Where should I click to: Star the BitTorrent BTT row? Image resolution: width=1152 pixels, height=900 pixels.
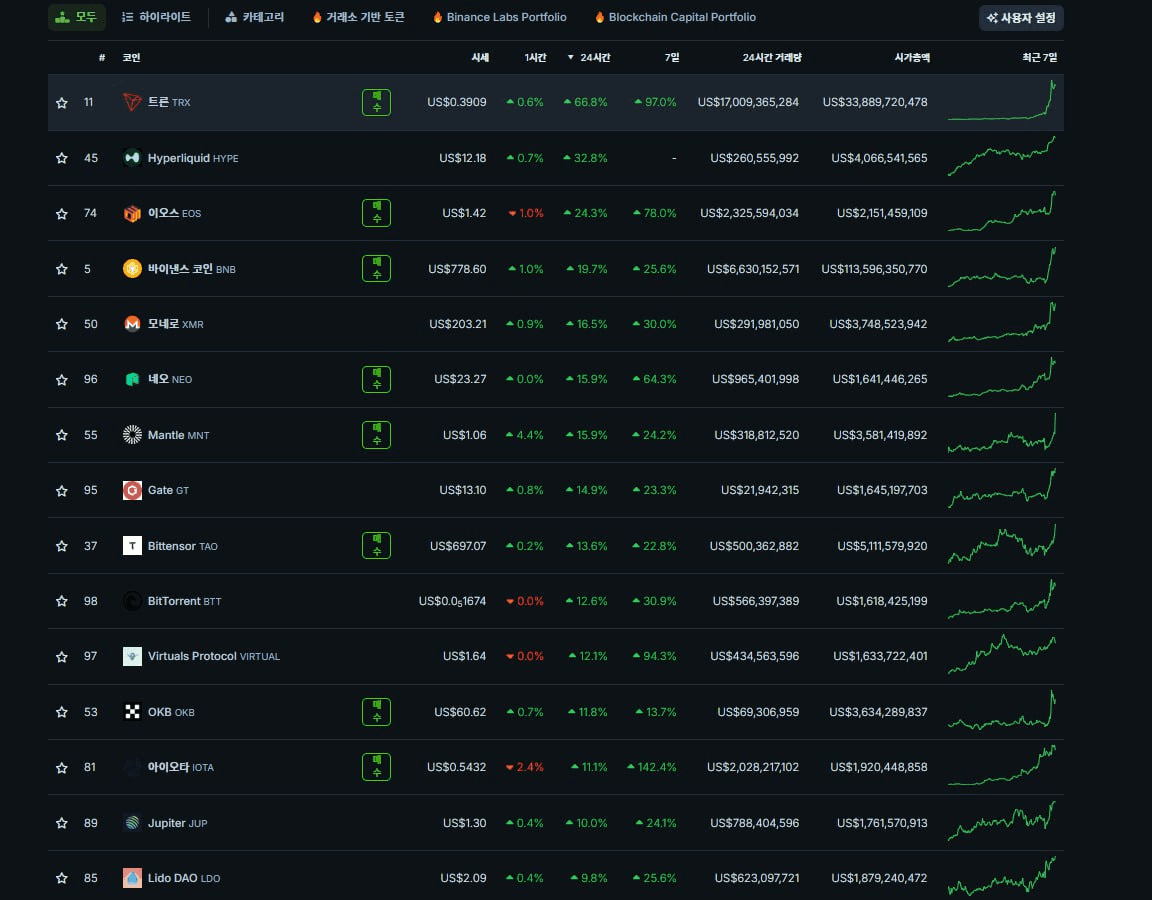[x=62, y=601]
